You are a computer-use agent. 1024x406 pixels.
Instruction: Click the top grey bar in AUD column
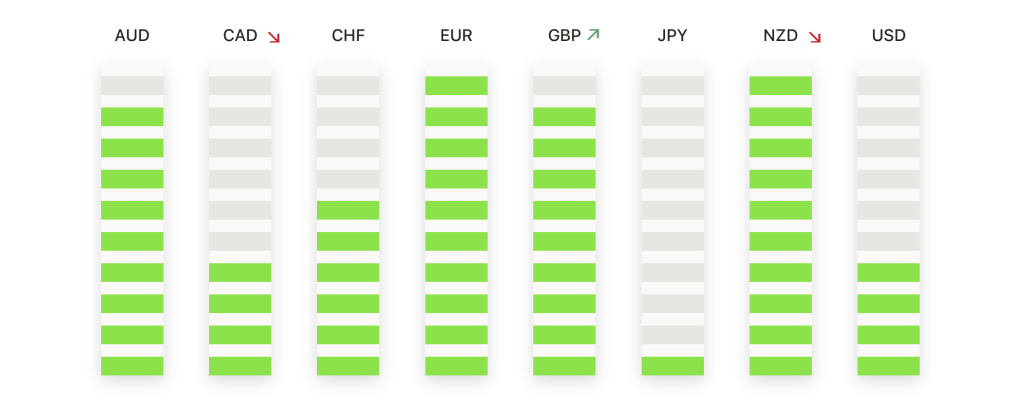point(132,86)
